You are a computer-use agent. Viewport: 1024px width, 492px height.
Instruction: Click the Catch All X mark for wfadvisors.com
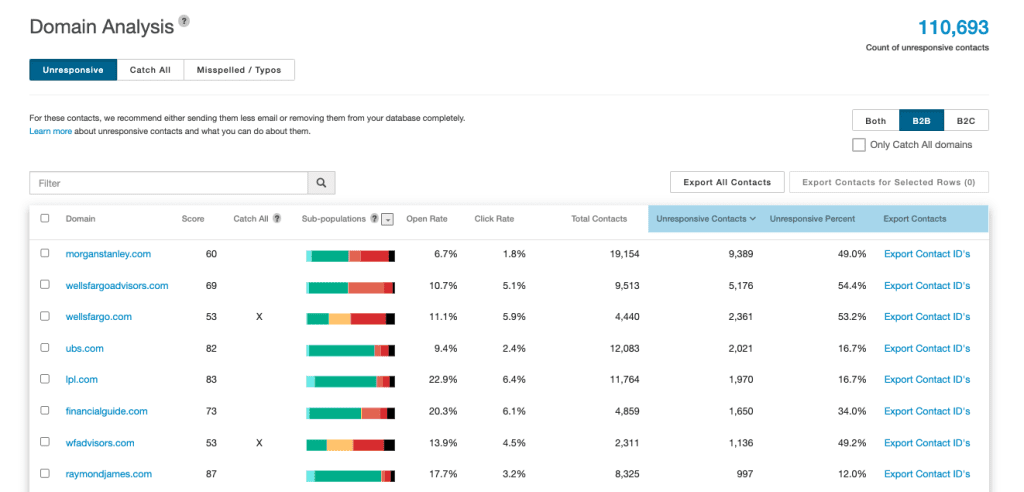click(259, 443)
